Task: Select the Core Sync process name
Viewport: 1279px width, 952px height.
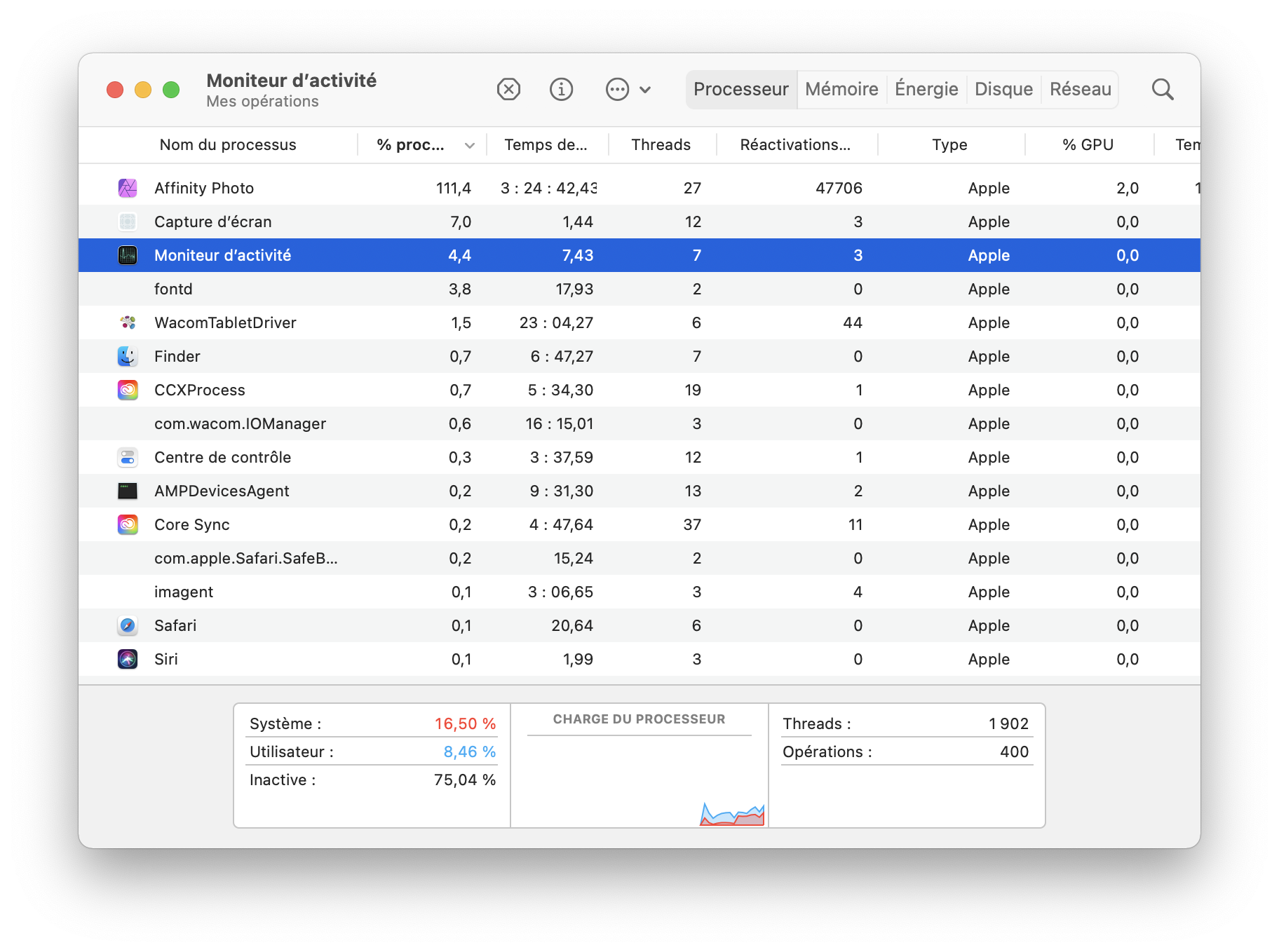Action: [192, 524]
